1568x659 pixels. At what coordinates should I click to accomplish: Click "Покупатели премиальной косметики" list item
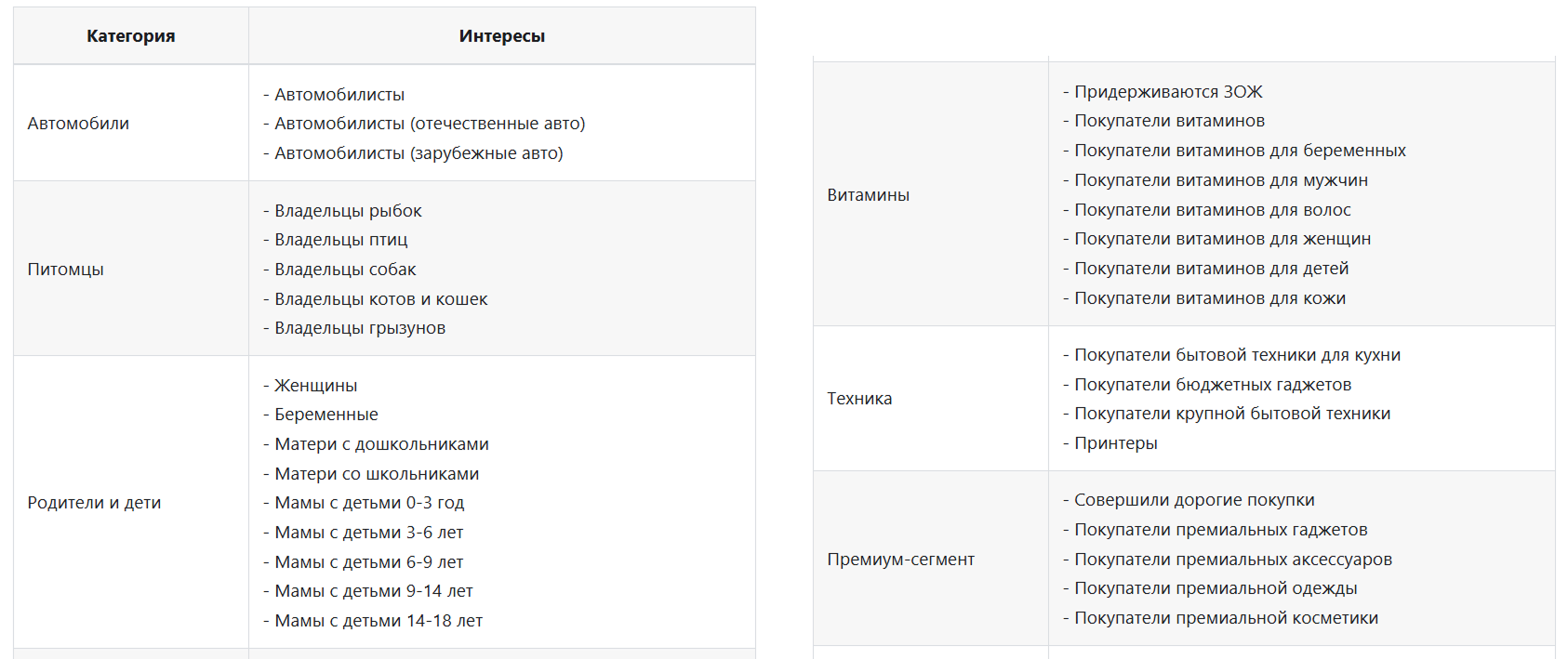tap(1226, 618)
